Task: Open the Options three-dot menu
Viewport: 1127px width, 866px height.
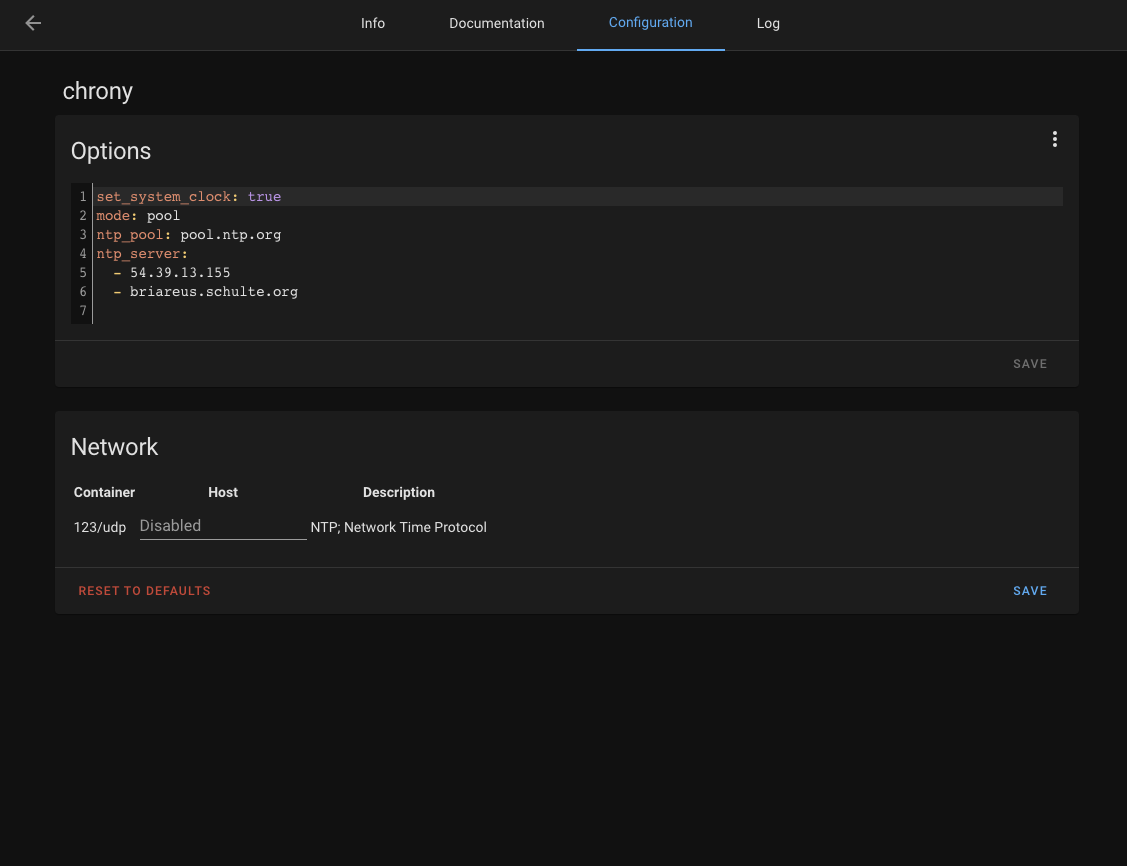Action: [x=1054, y=139]
